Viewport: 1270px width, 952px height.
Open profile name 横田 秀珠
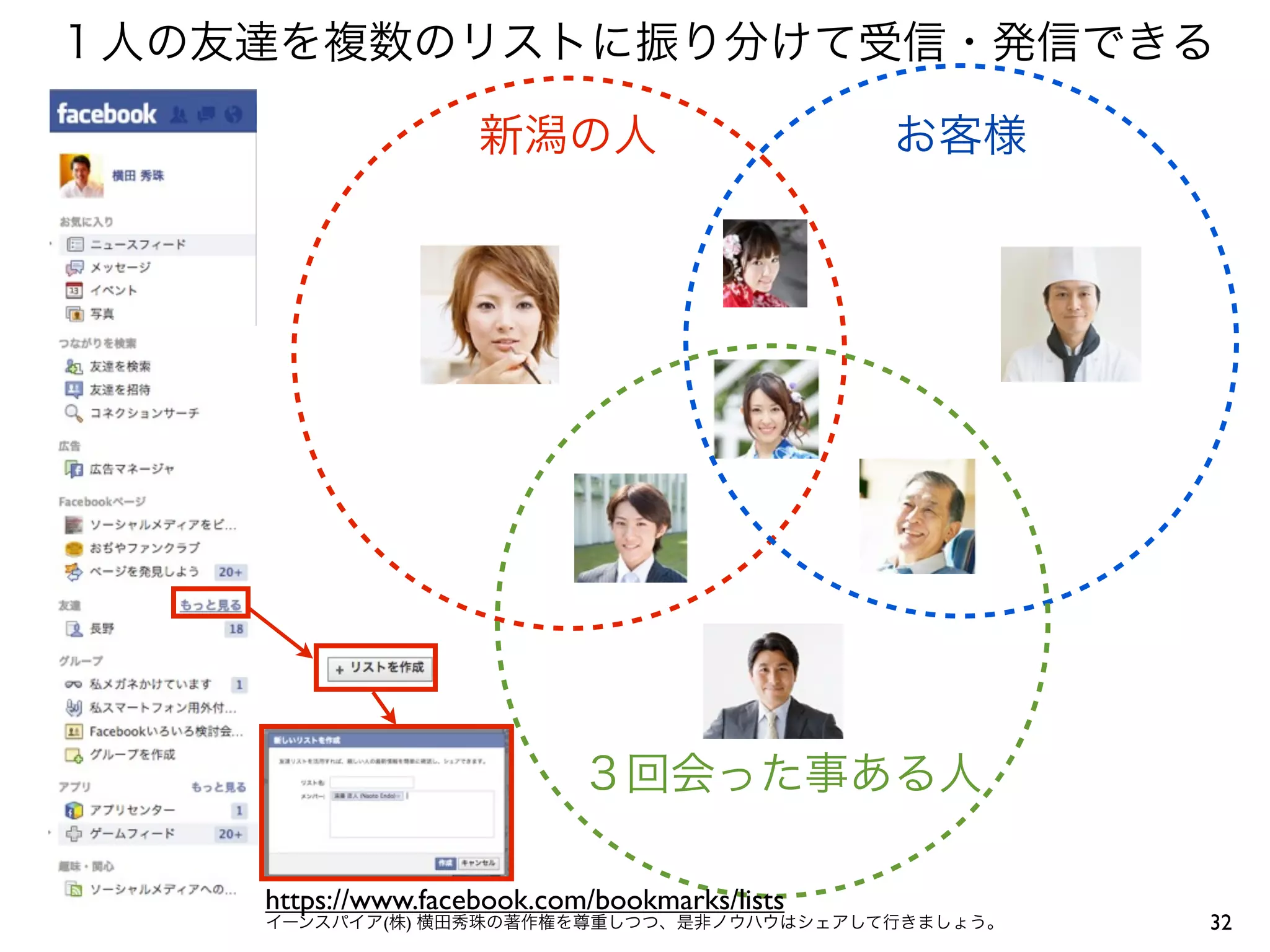click(x=138, y=176)
